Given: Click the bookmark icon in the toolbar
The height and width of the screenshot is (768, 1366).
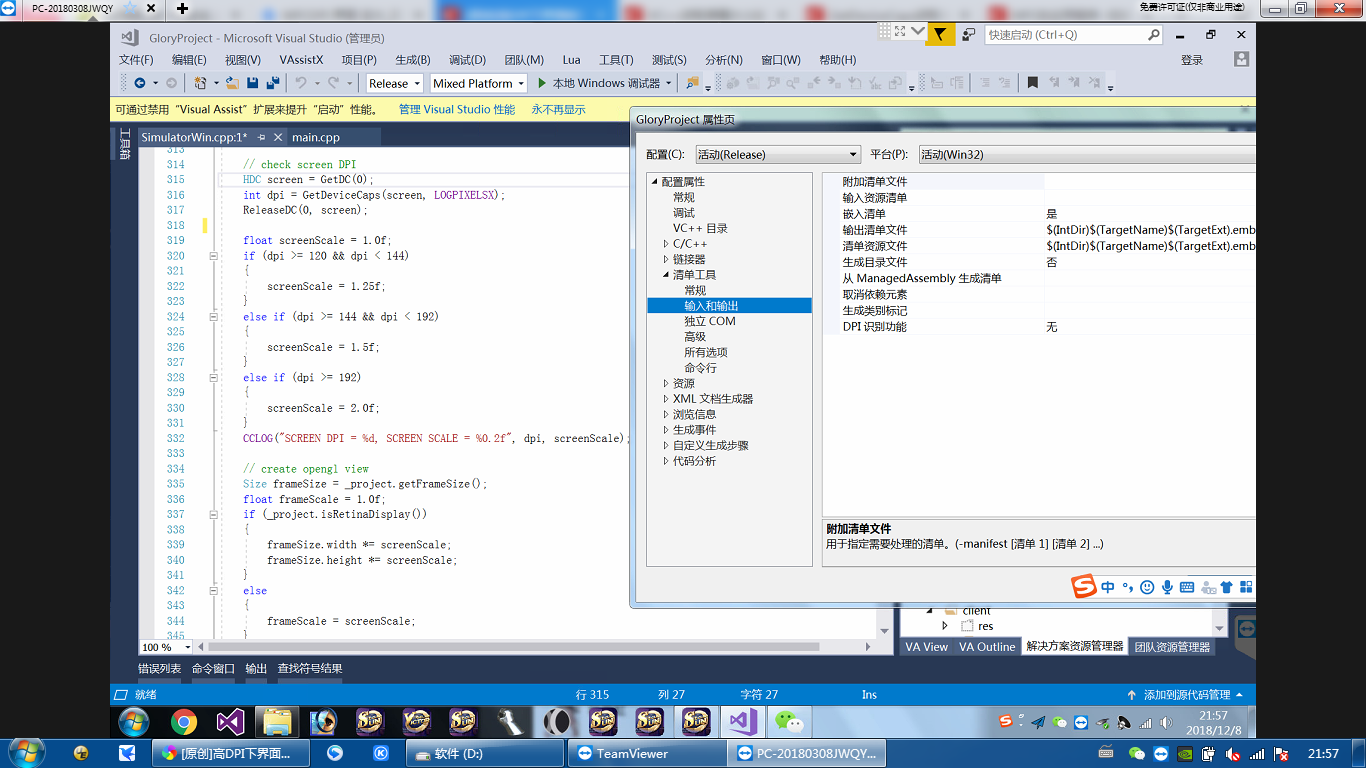Looking at the screenshot, I should (x=1033, y=83).
